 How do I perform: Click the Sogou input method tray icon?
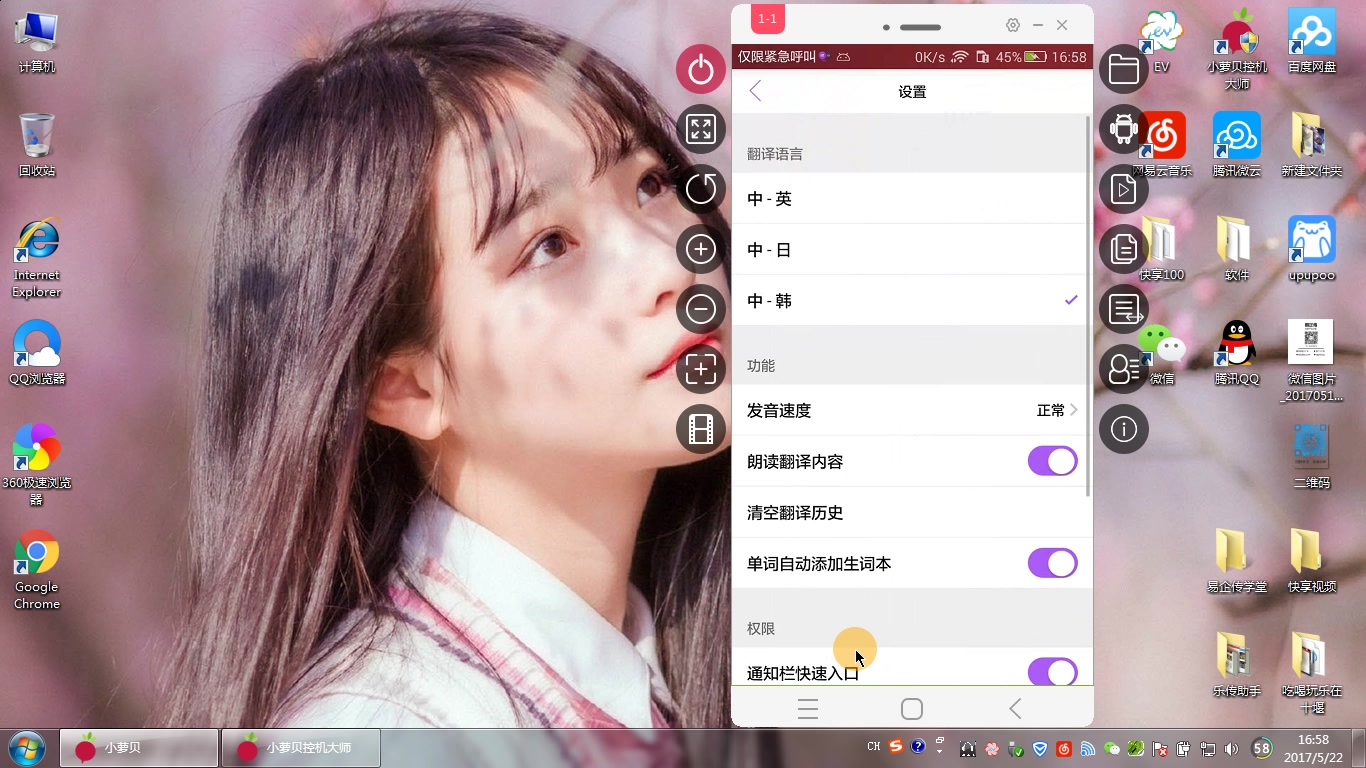(x=896, y=746)
